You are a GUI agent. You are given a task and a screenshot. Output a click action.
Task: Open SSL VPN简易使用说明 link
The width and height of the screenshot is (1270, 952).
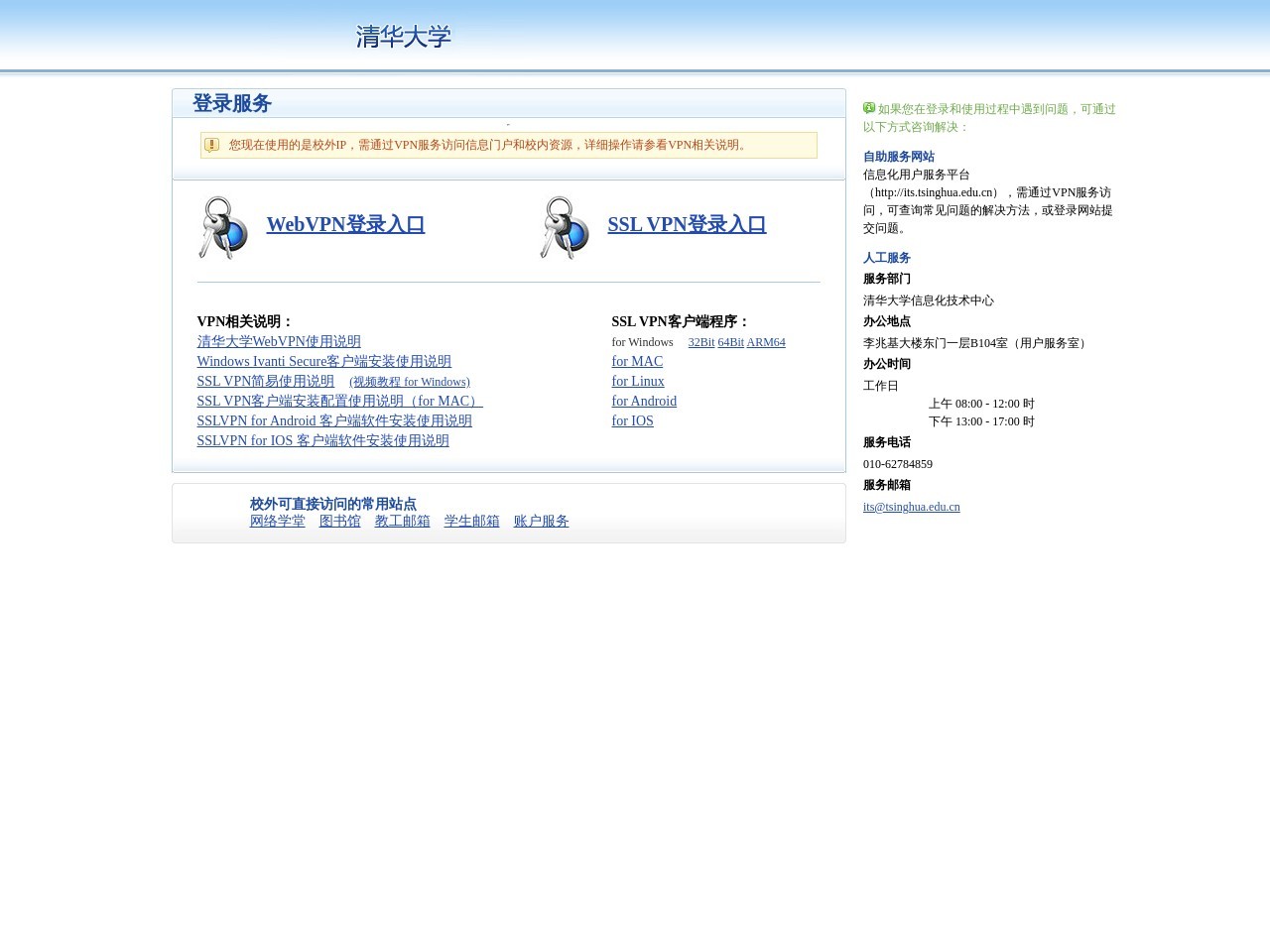265,381
